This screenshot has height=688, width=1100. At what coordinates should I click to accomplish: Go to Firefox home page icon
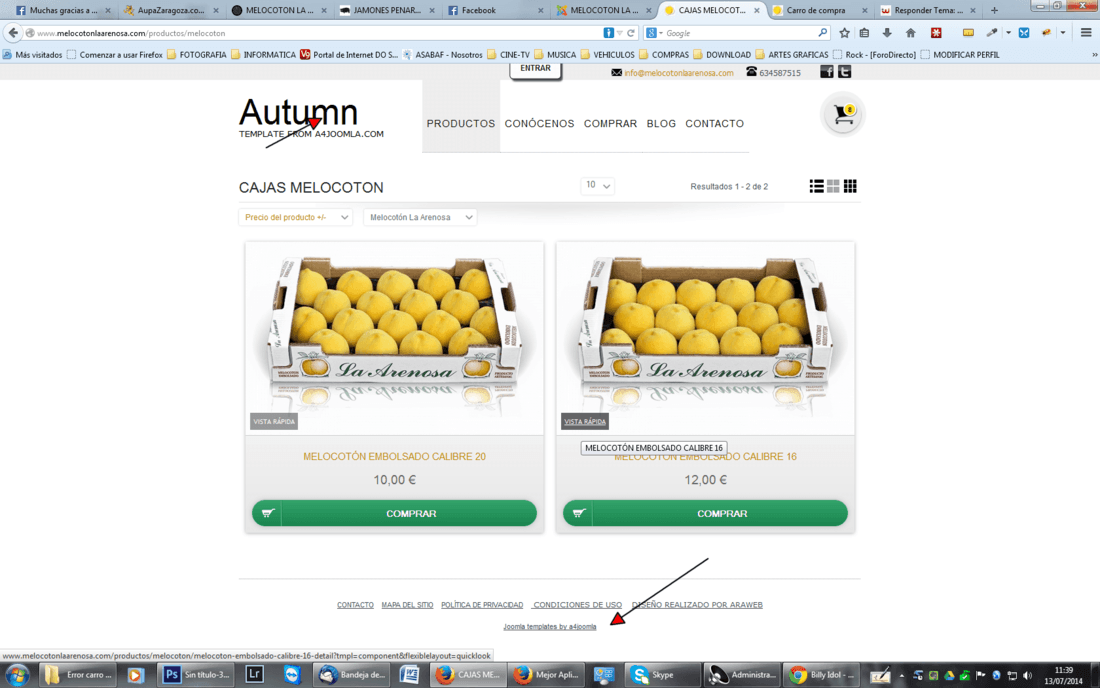911,33
